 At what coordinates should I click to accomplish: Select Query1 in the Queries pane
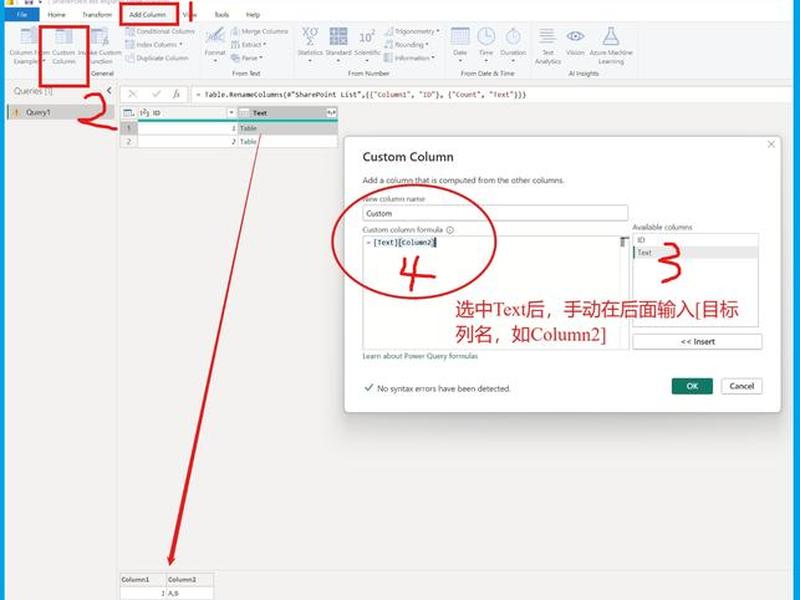tap(60, 112)
